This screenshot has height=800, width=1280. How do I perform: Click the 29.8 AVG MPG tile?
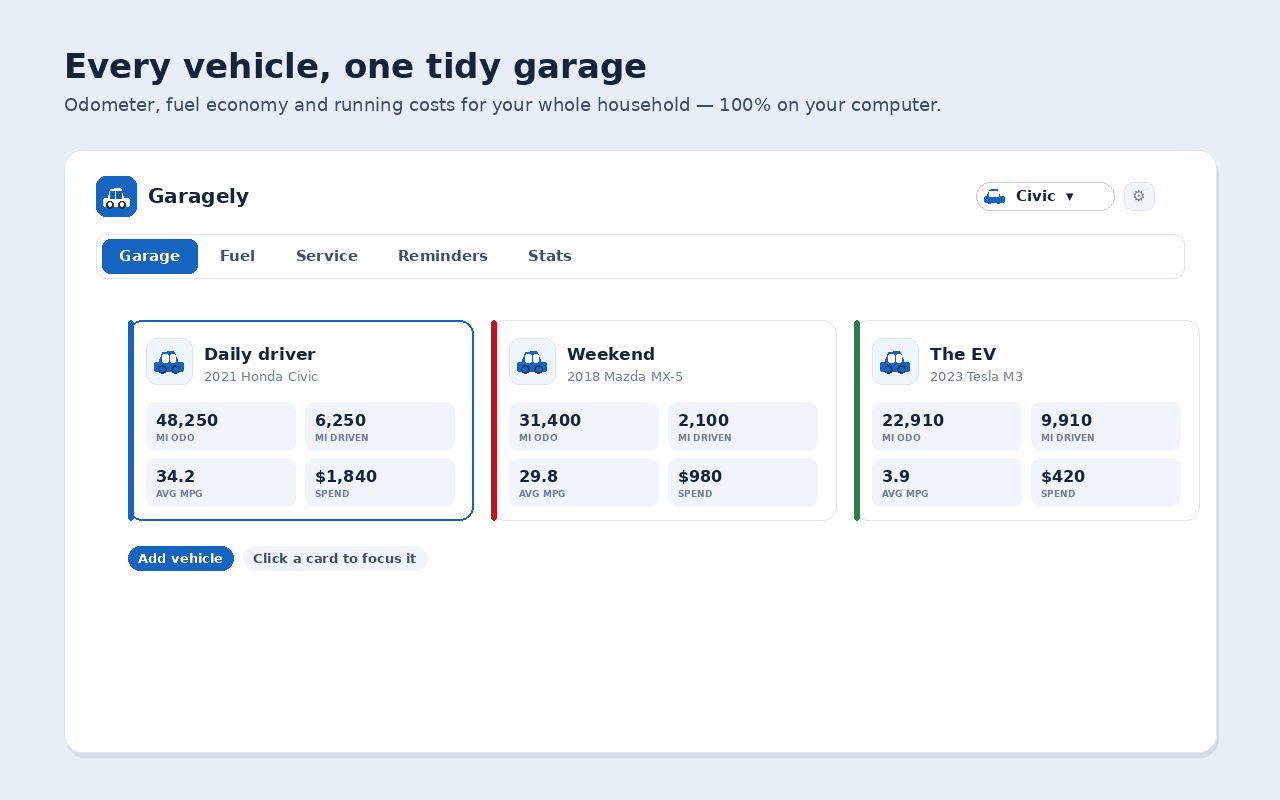click(584, 483)
